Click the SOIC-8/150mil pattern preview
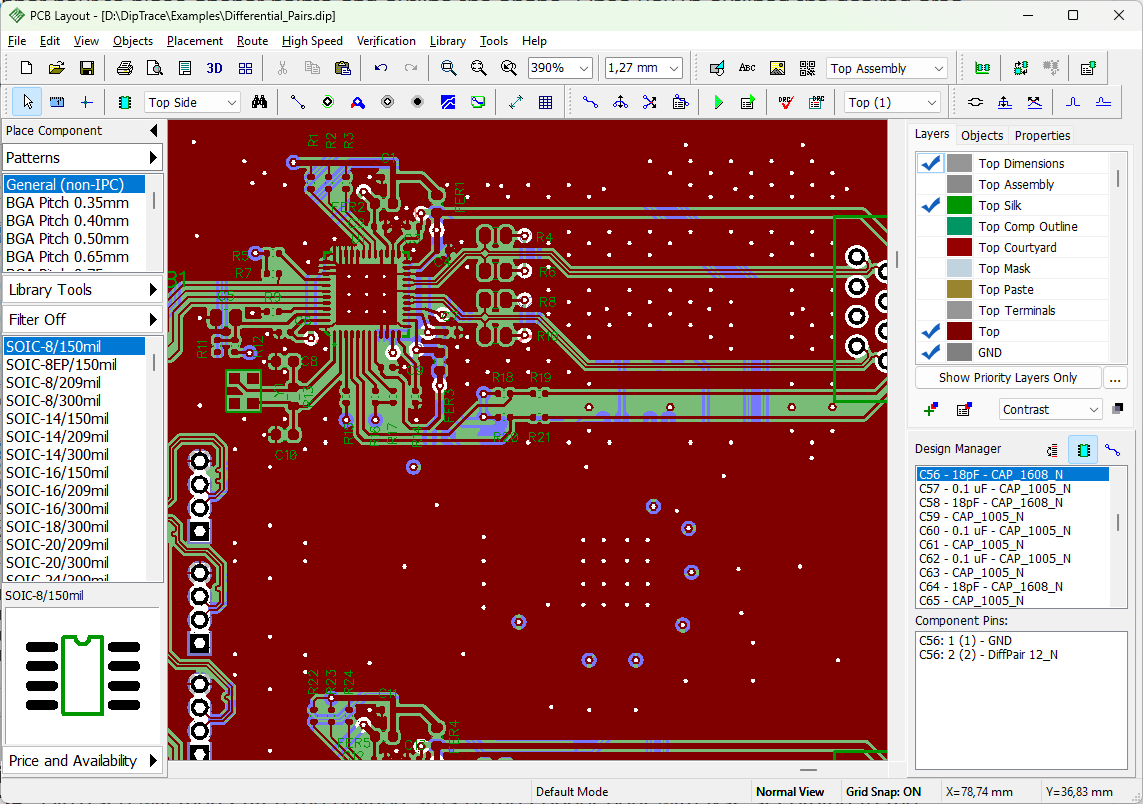 82,676
